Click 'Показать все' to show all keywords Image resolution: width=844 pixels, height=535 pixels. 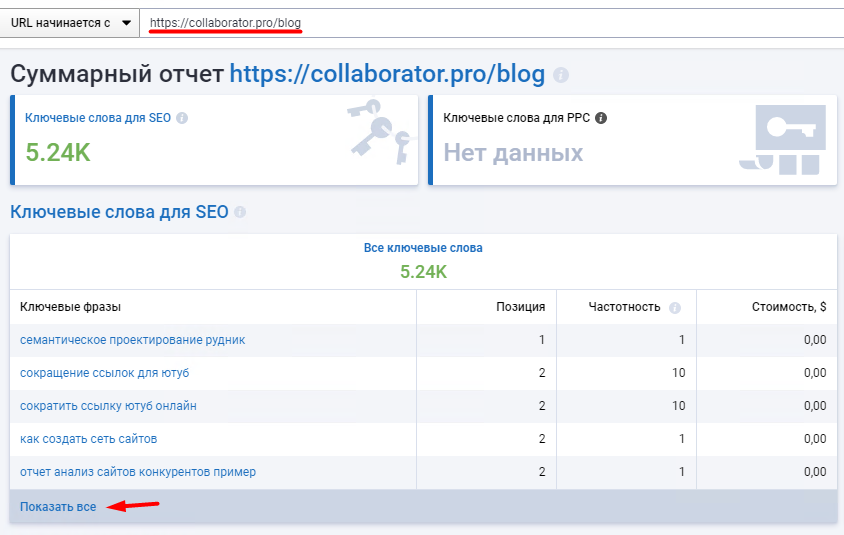click(58, 507)
